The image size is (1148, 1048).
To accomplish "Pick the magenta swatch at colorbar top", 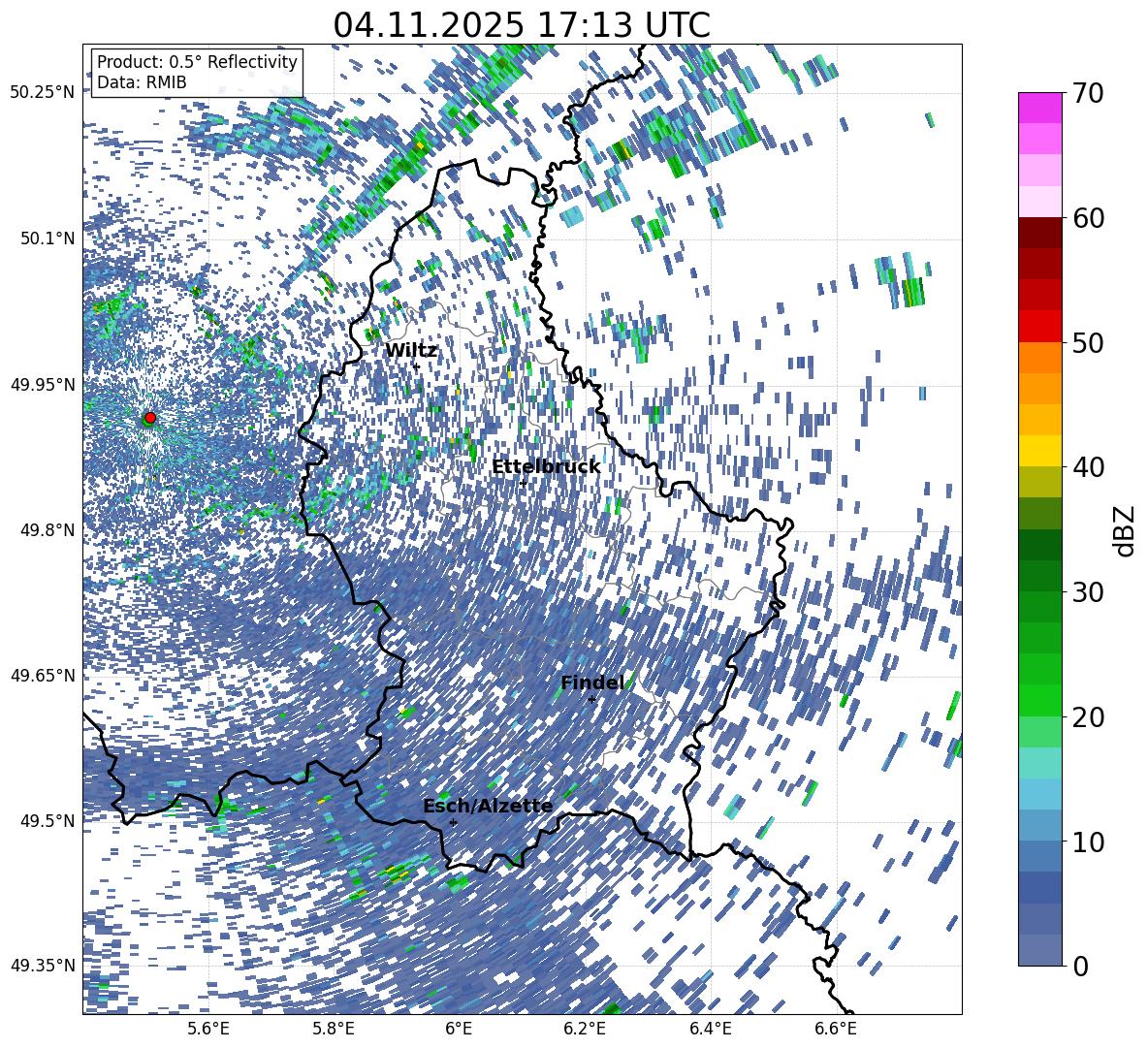I will pos(1040,108).
